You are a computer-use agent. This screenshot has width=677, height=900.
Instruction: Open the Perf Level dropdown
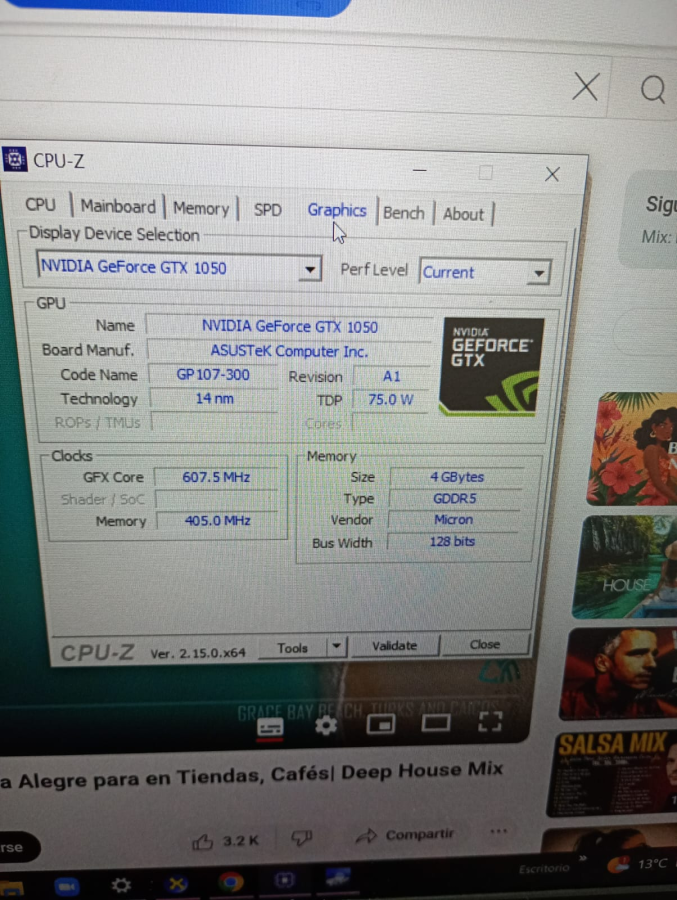point(539,273)
